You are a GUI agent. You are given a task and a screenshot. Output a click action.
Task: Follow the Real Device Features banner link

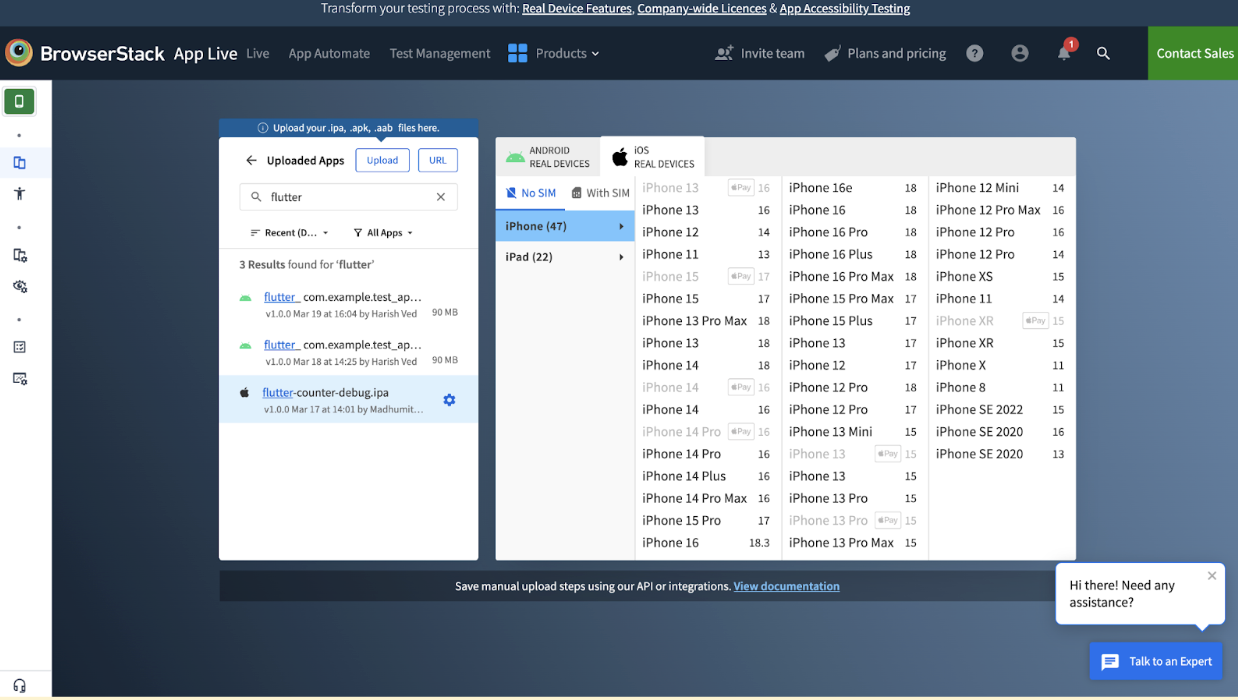[577, 8]
